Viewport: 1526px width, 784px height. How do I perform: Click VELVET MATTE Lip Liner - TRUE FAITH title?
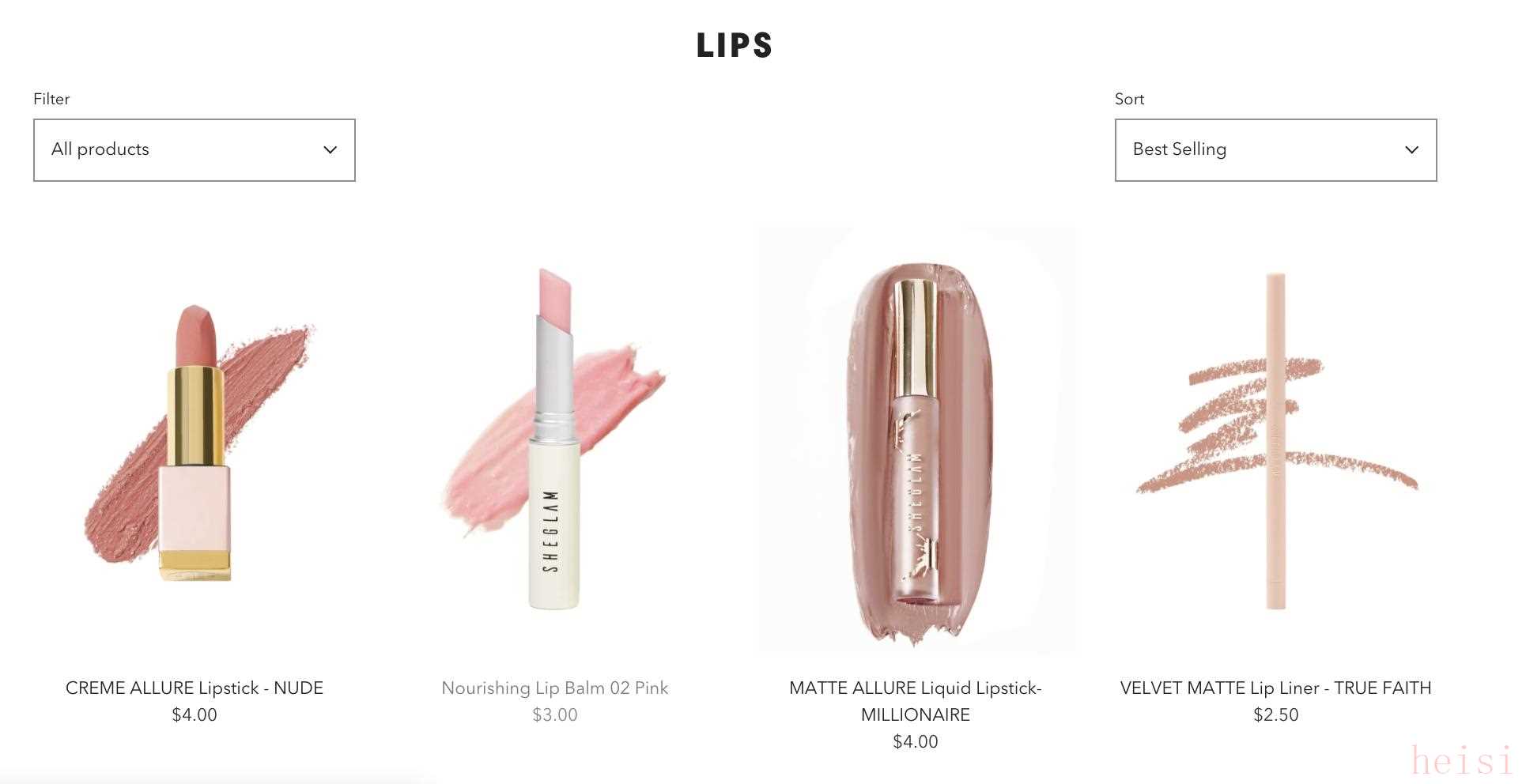pyautogui.click(x=1275, y=688)
